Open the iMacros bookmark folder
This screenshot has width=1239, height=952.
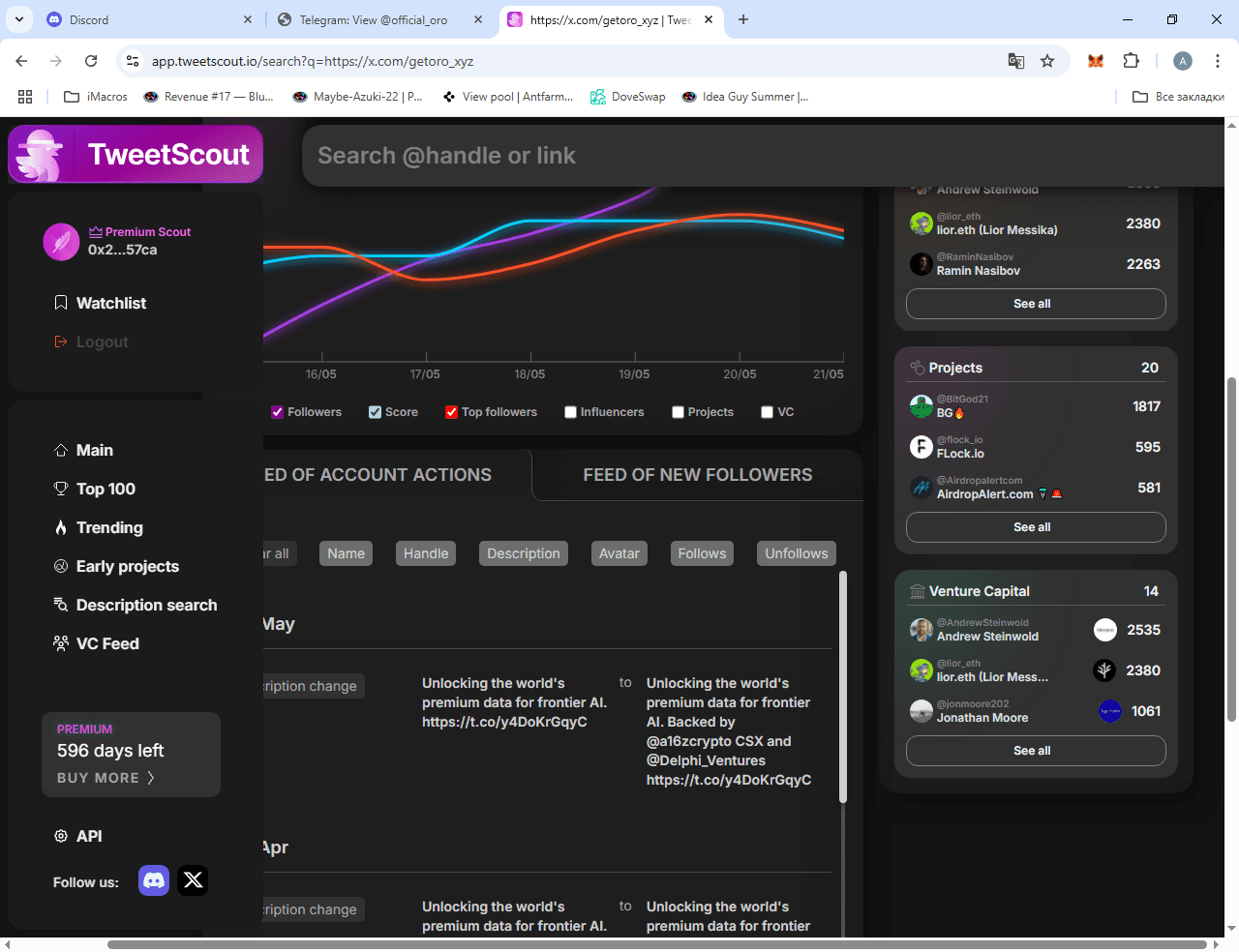tap(95, 97)
